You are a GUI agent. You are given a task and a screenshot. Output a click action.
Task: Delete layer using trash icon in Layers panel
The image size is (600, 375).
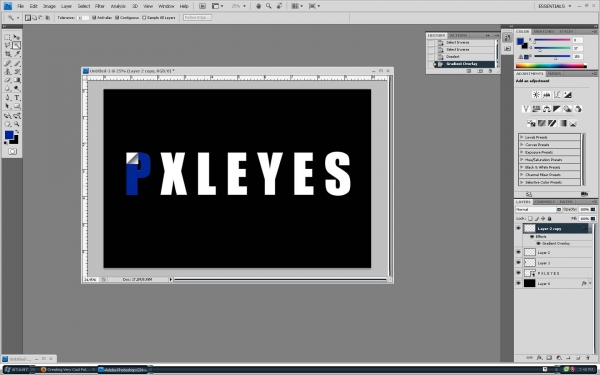click(587, 358)
